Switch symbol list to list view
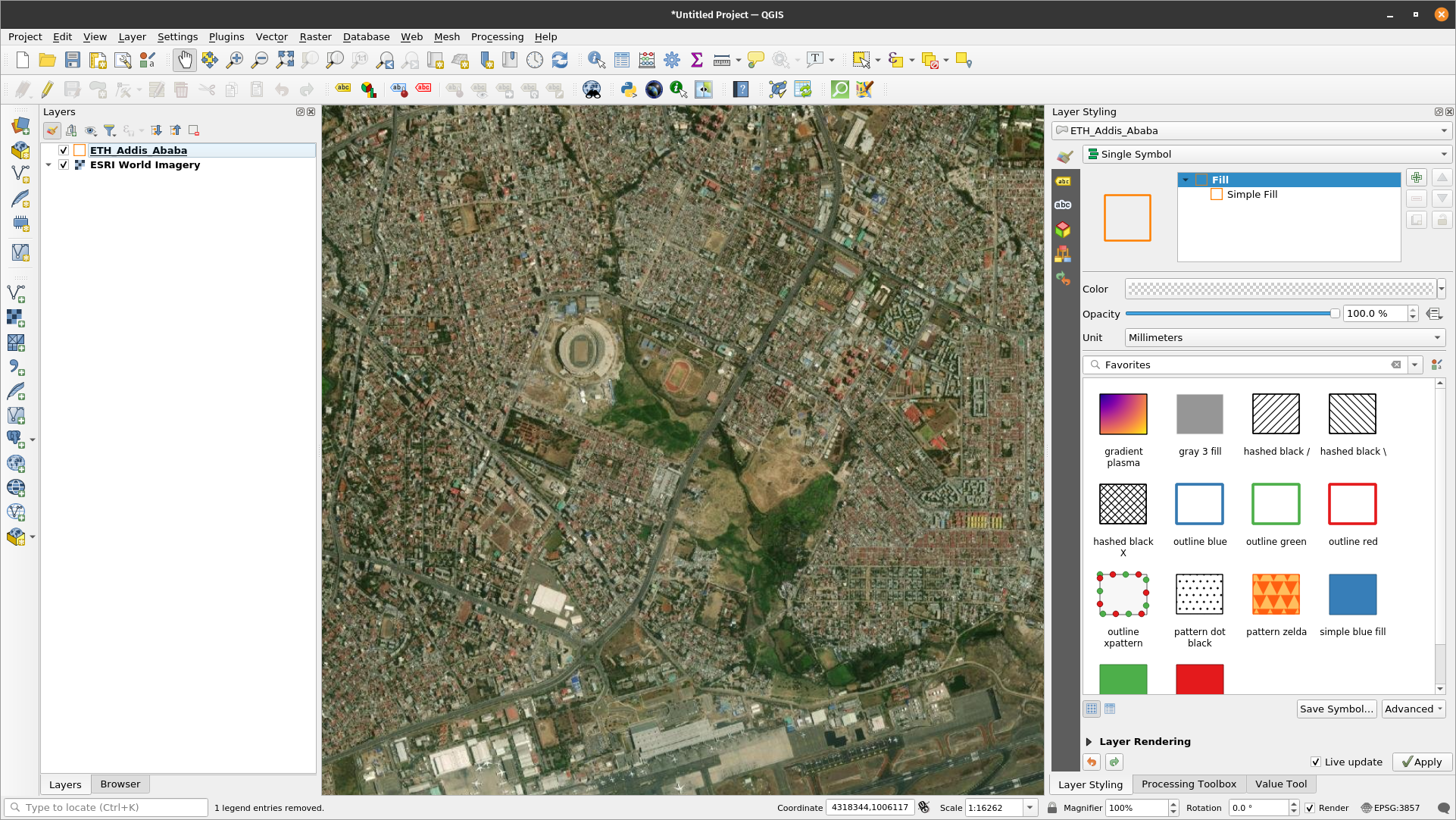This screenshot has height=820, width=1456. [x=1110, y=709]
